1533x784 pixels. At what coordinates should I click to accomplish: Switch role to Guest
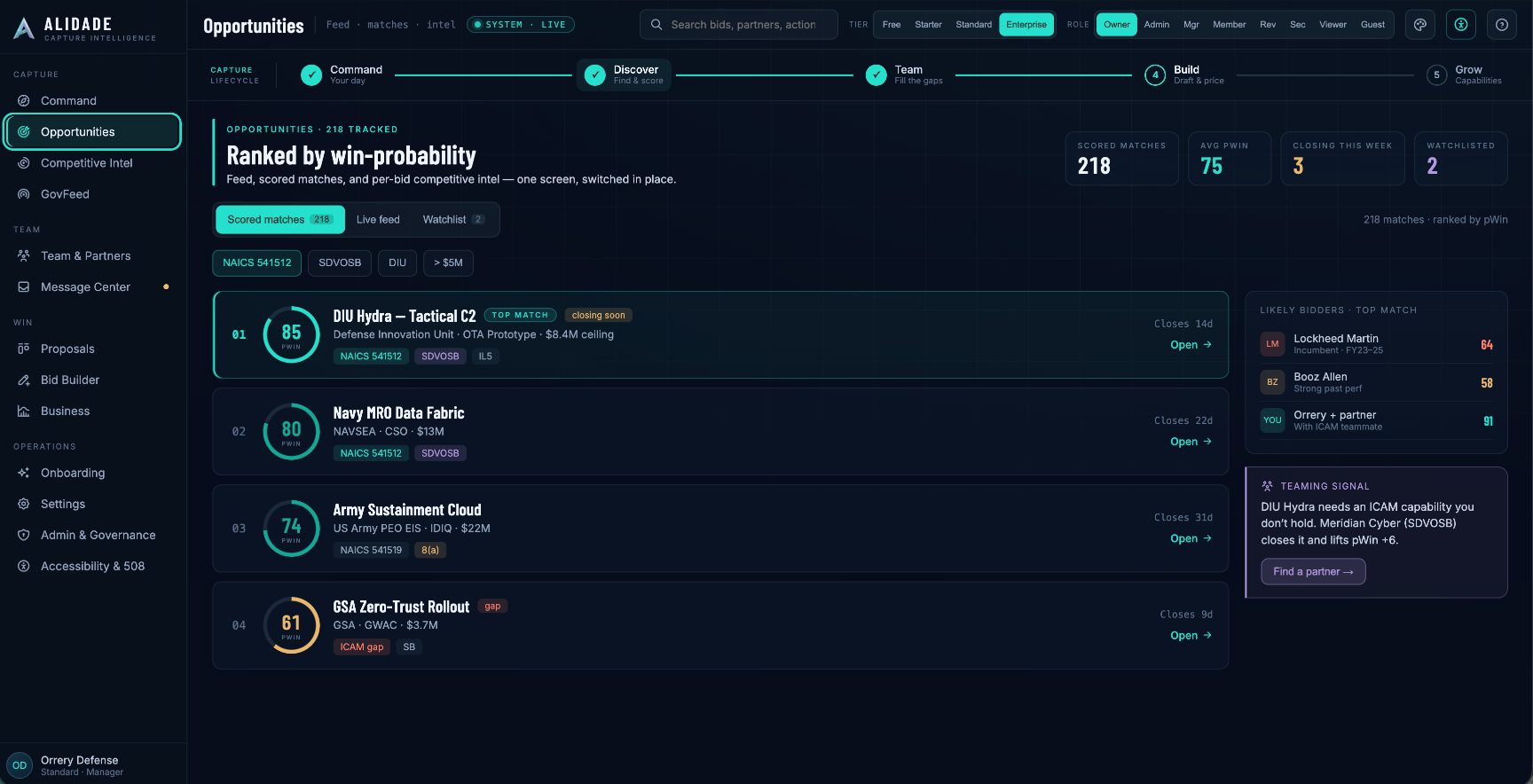click(x=1372, y=25)
